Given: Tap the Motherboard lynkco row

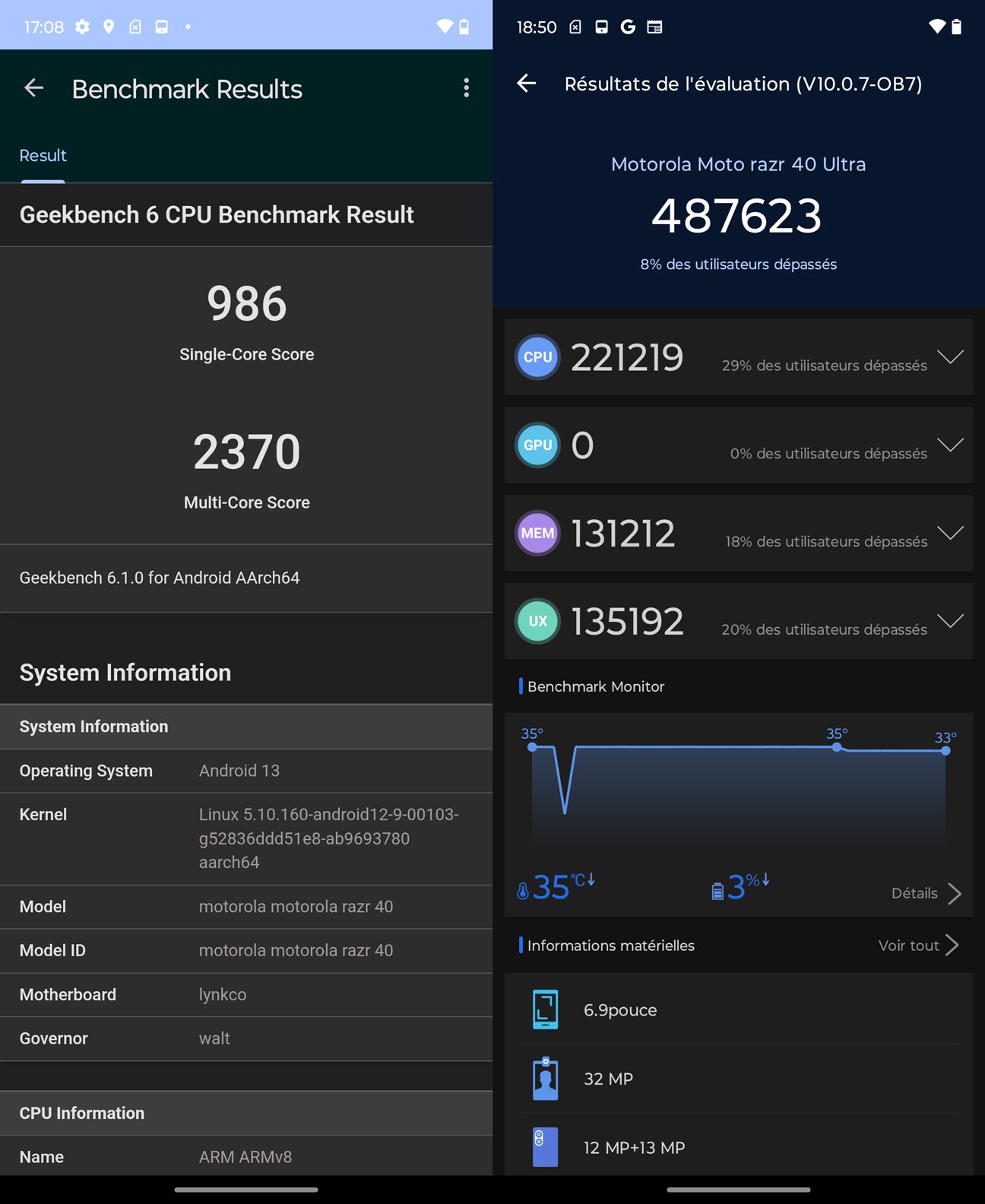Looking at the screenshot, I should click(x=246, y=994).
